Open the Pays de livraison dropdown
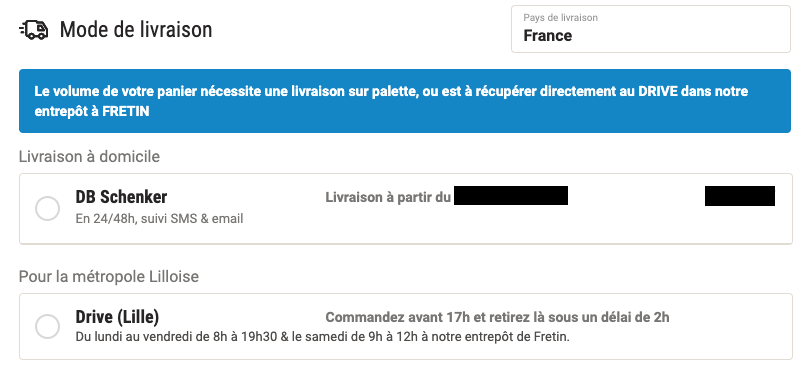The width and height of the screenshot is (804, 375). click(x=651, y=29)
